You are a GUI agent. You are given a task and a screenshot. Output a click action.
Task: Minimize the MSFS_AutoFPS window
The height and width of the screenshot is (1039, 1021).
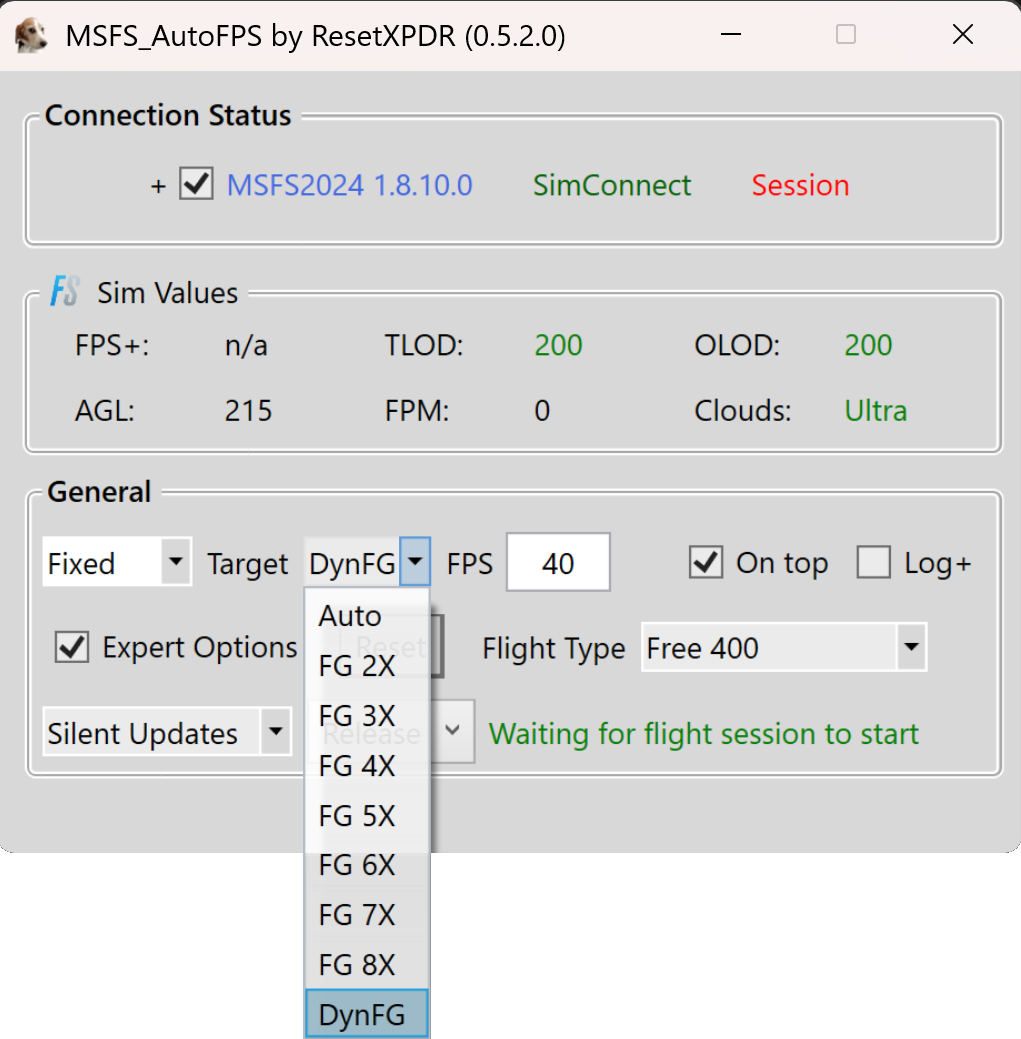click(731, 34)
